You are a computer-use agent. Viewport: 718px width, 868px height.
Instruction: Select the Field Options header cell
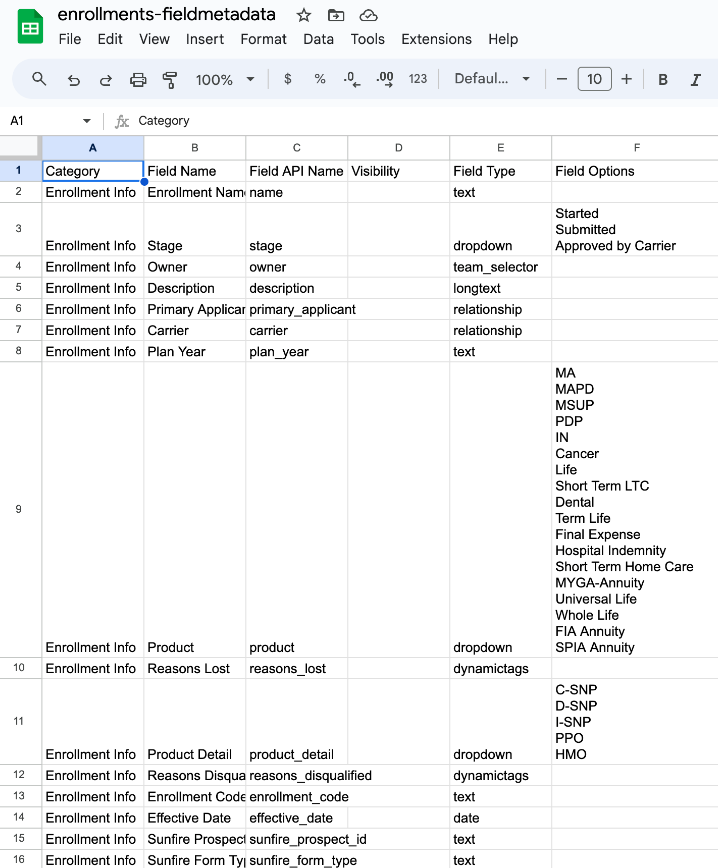click(635, 171)
